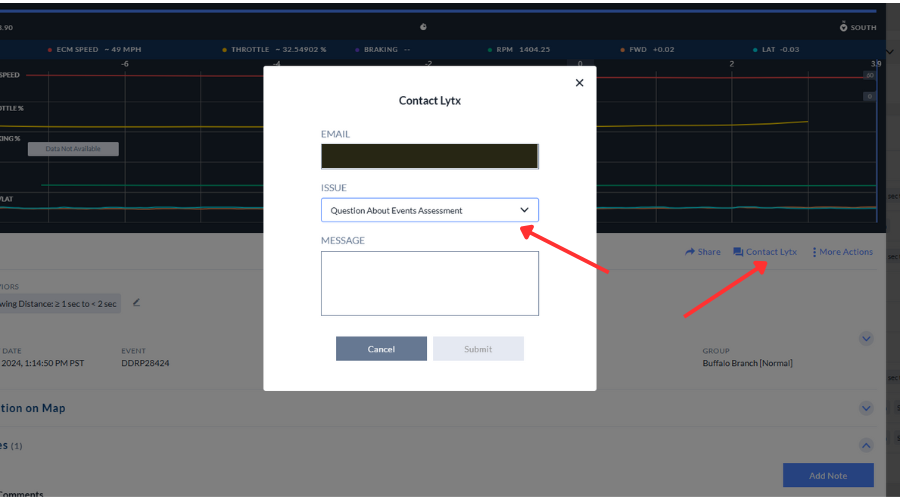This screenshot has width=900, height=500.
Task: Submit the Contact Lytx form
Action: pyautogui.click(x=478, y=348)
